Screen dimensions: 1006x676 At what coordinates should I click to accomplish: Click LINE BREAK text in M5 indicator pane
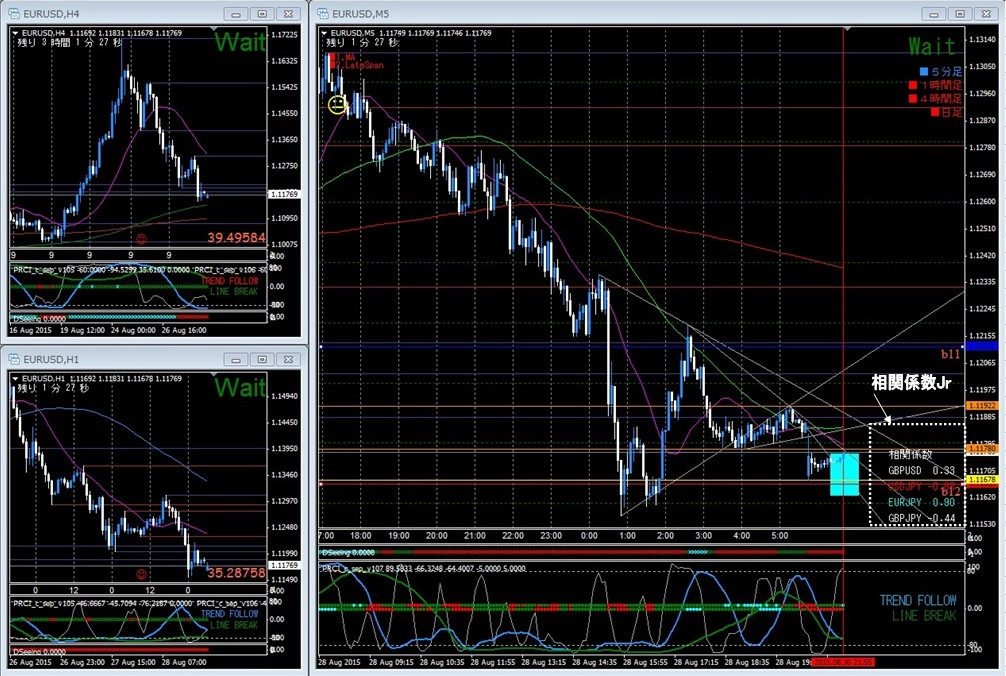click(924, 616)
